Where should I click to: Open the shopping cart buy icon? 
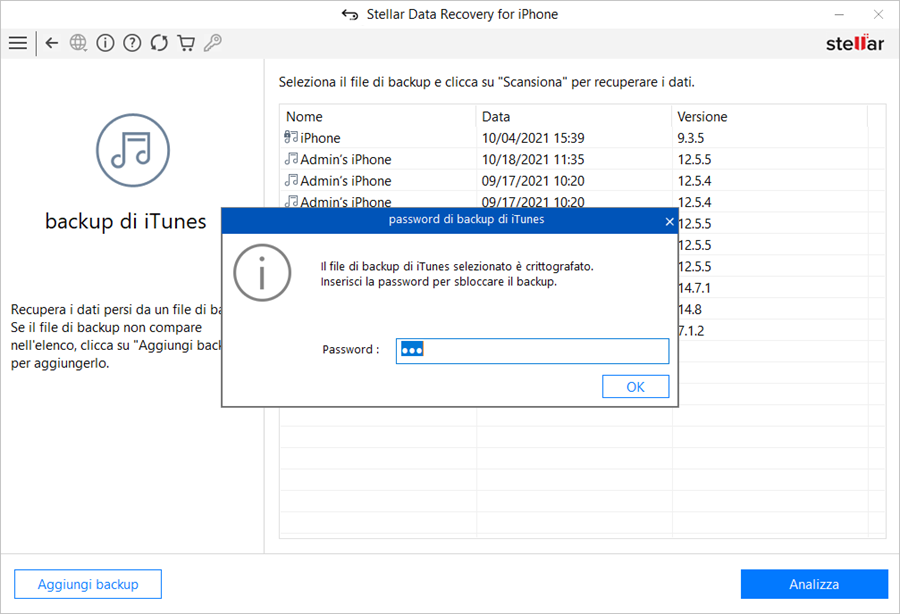(186, 43)
